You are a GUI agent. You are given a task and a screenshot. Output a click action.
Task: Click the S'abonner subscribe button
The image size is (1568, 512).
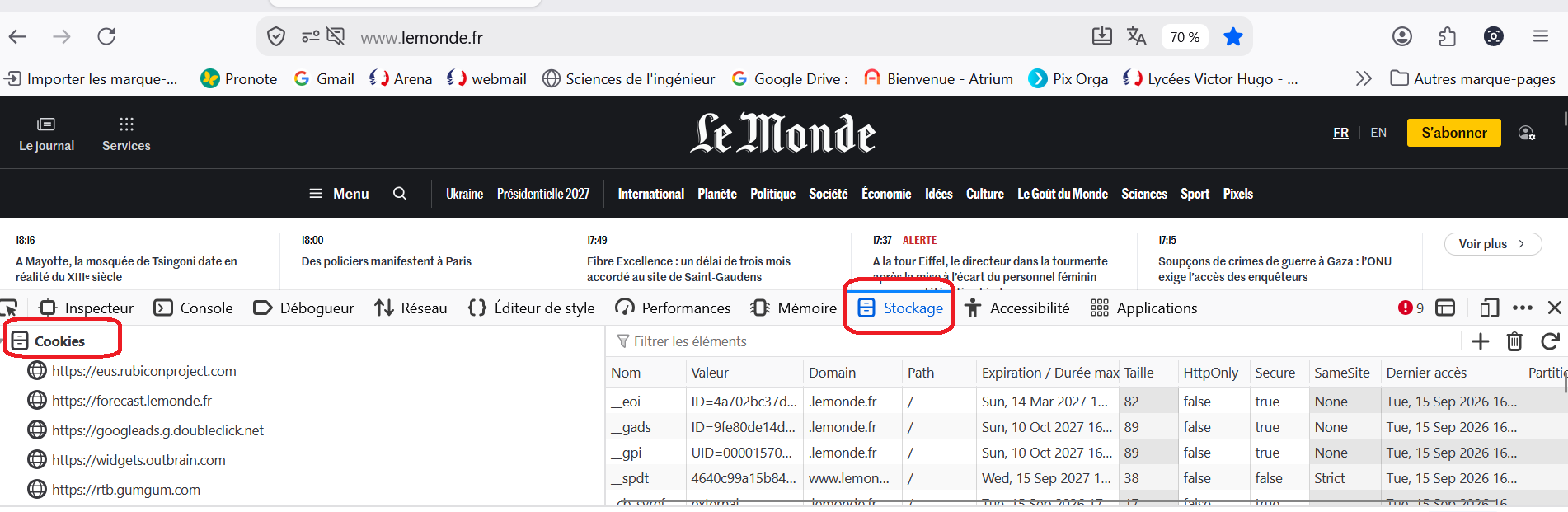point(1454,133)
